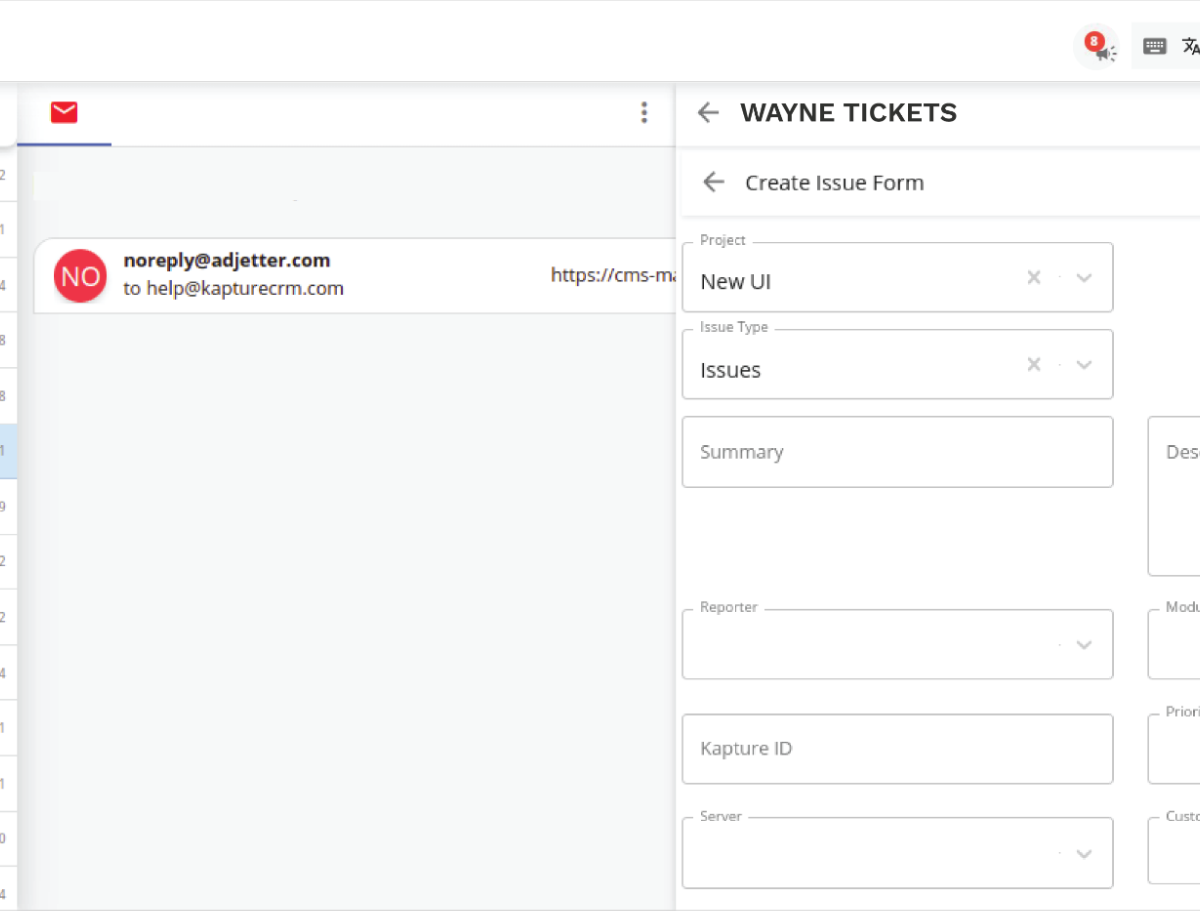Click recipient text to help@kapturecrm.com
Viewport: 1200px width, 911px height.
coord(233,289)
